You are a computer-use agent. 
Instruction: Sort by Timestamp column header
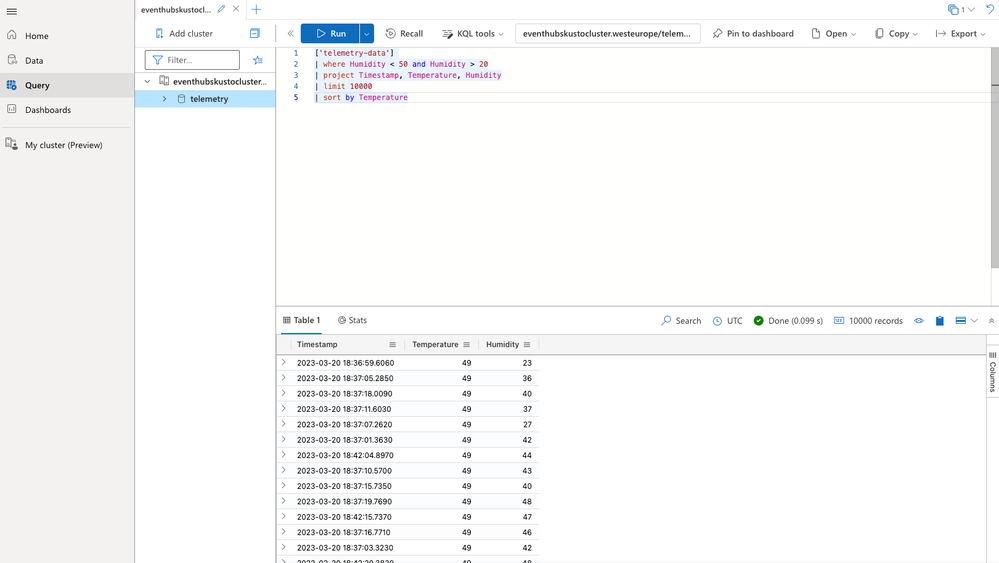[317, 345]
